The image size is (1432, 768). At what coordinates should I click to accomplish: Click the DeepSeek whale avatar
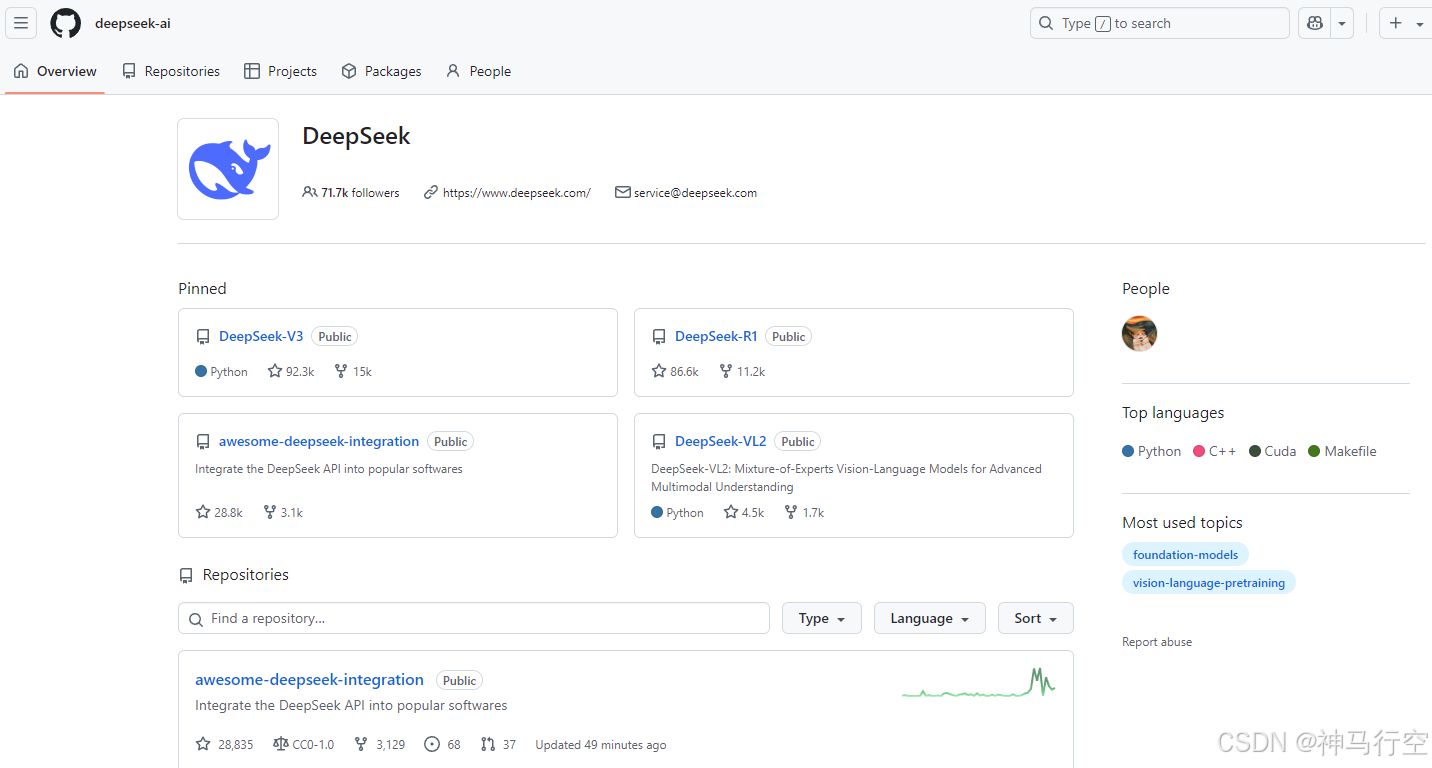pyautogui.click(x=228, y=169)
